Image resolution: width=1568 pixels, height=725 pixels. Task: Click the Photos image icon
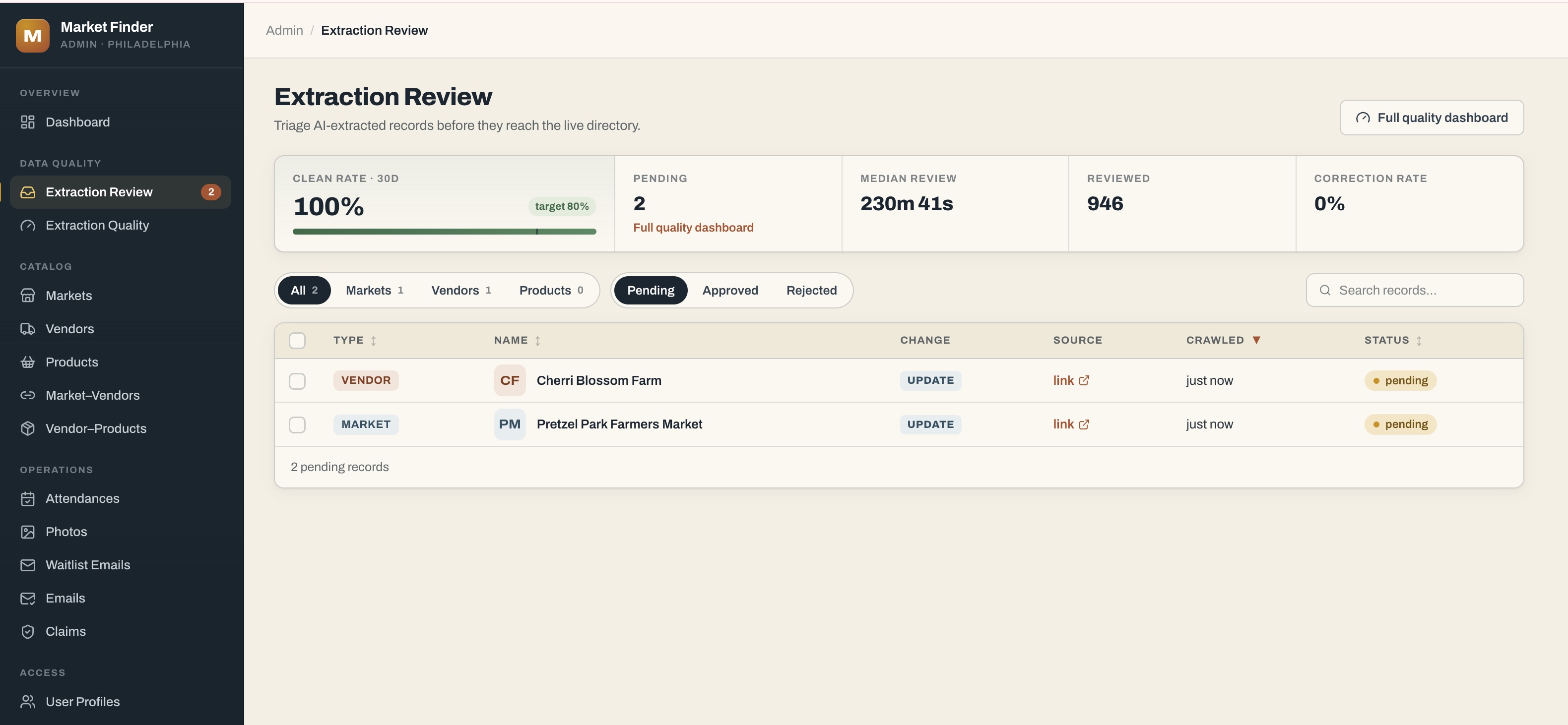[27, 532]
